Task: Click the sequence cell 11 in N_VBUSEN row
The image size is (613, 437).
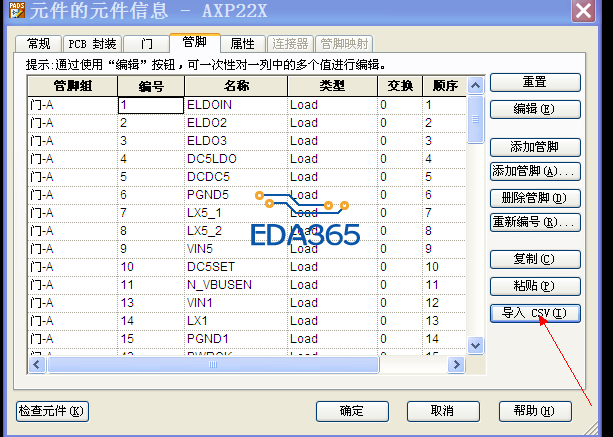Action: 445,285
